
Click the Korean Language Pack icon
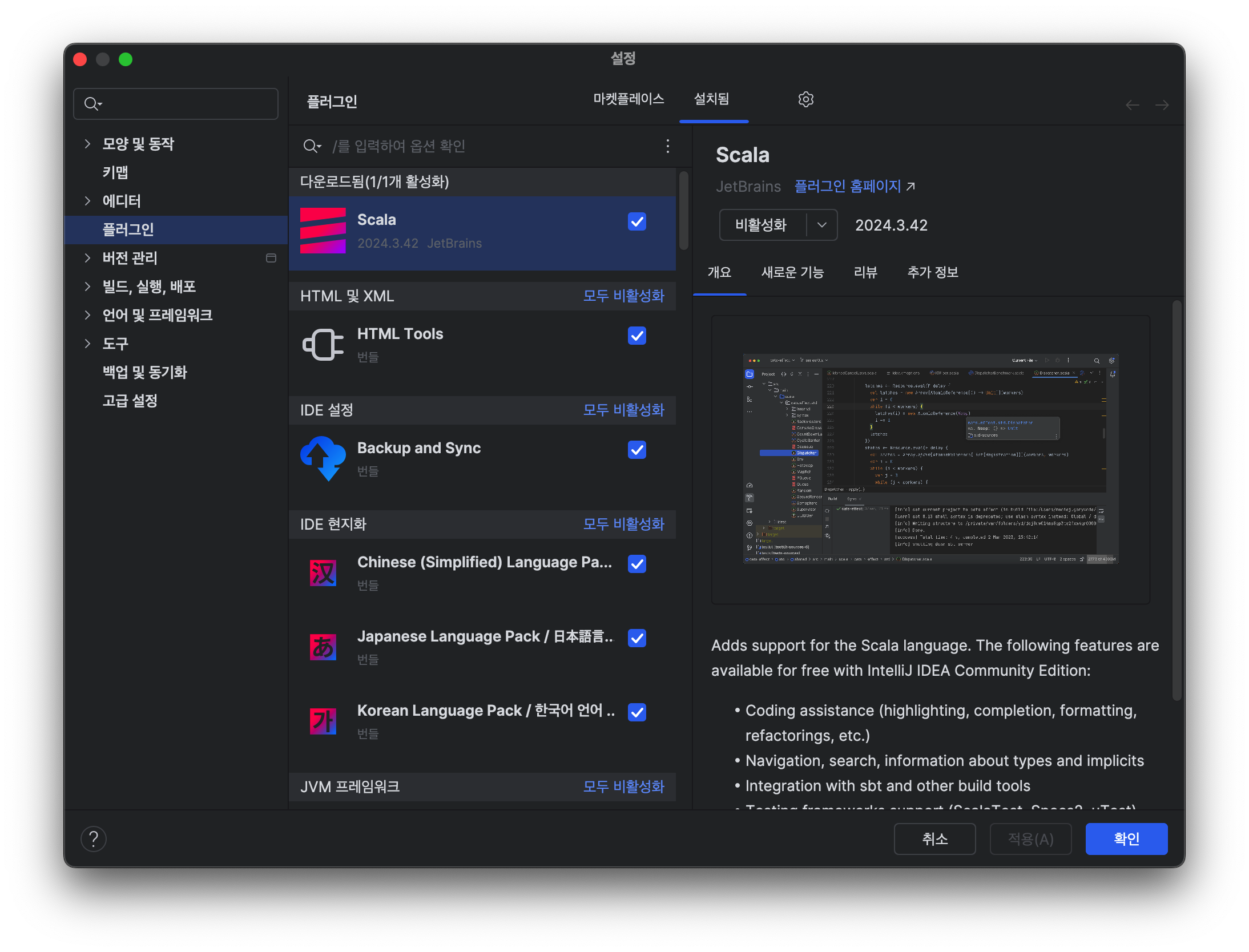(323, 721)
